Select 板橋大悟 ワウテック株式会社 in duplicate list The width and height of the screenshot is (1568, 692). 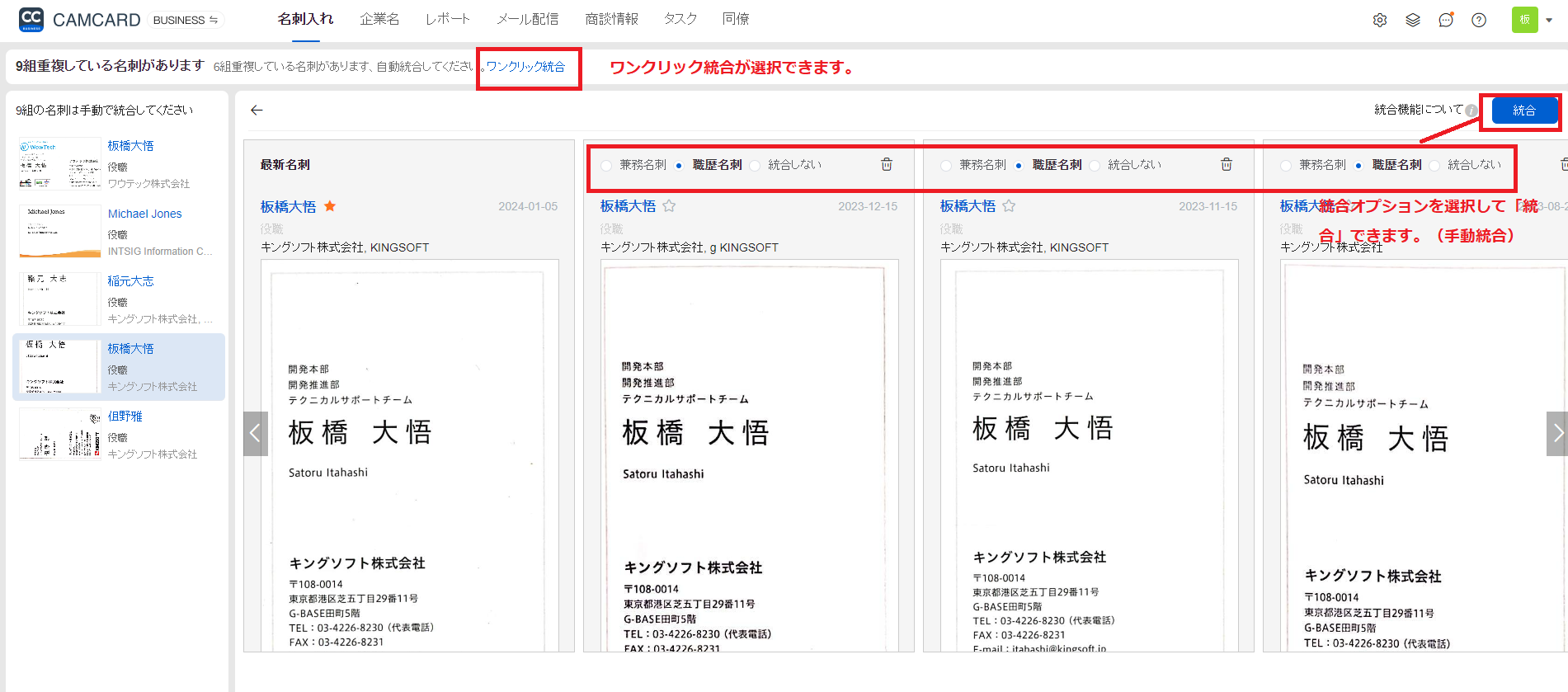pyautogui.click(x=119, y=164)
